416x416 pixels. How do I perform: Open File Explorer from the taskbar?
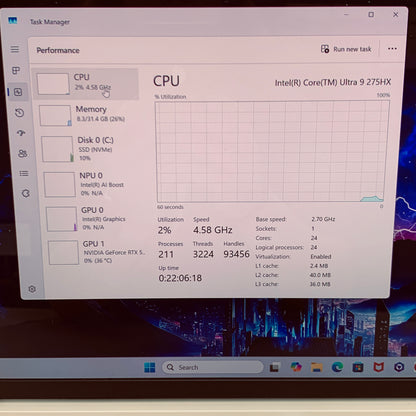click(316, 367)
